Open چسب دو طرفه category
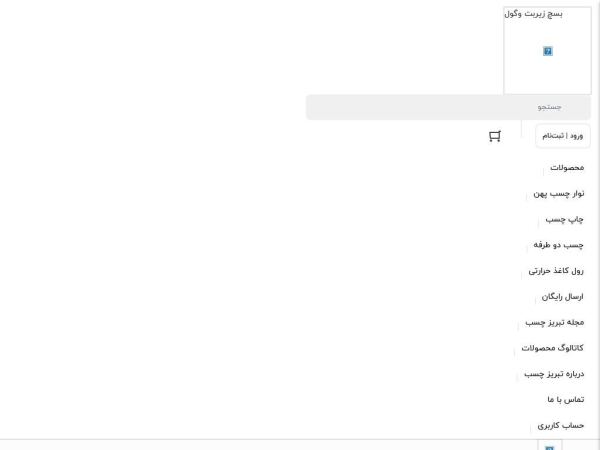 [x=558, y=245]
